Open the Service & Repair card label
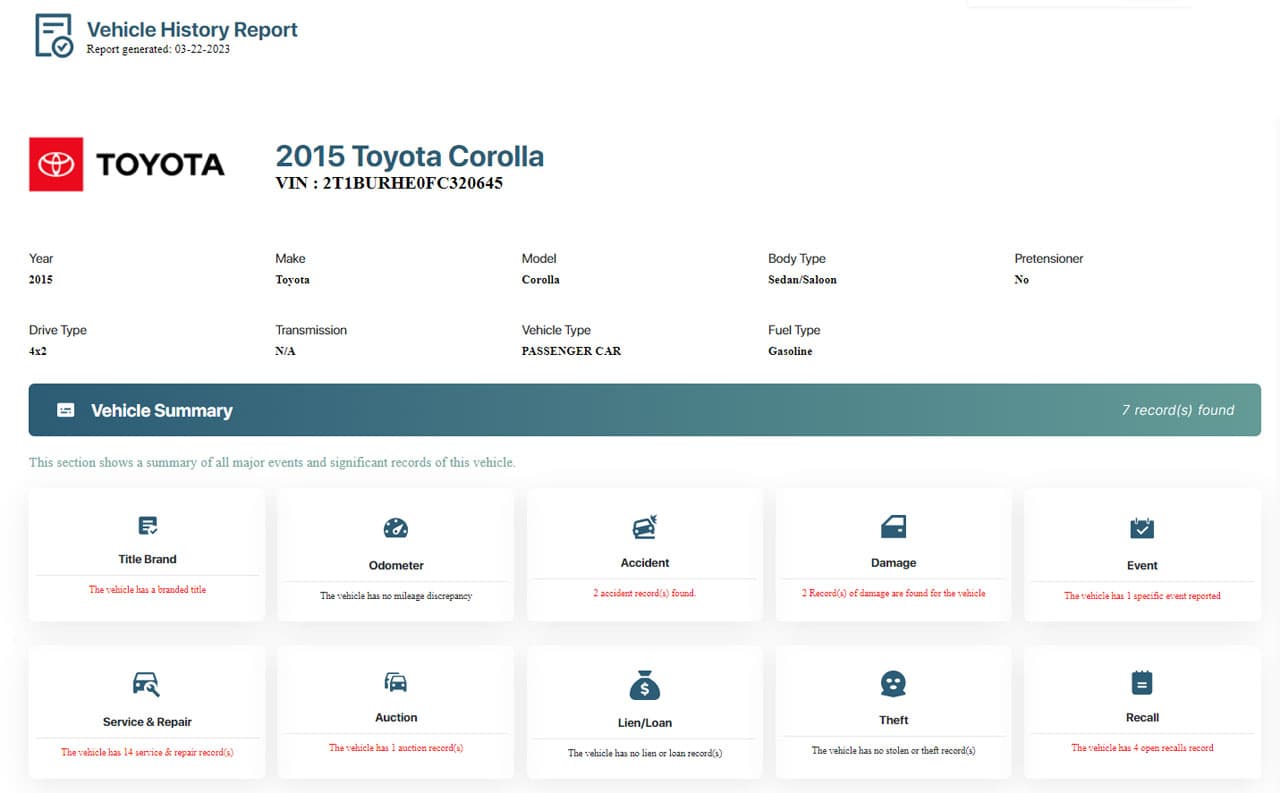1280x793 pixels. [x=147, y=722]
